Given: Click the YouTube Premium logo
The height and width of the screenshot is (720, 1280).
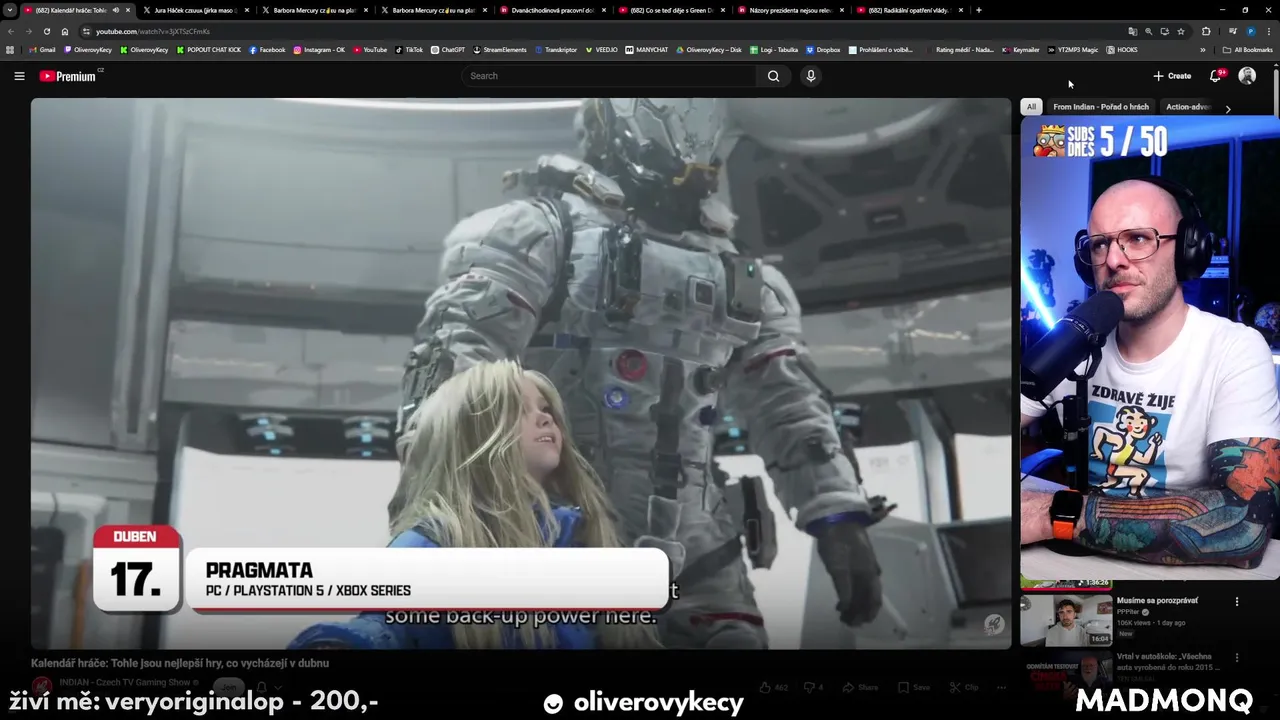Looking at the screenshot, I should [68, 76].
